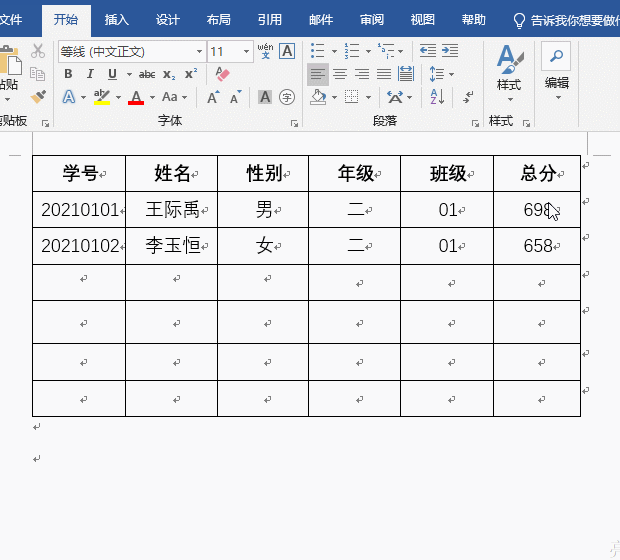The image size is (620, 560).
Task: Click the Sort A-Z icon
Action: coord(435,97)
